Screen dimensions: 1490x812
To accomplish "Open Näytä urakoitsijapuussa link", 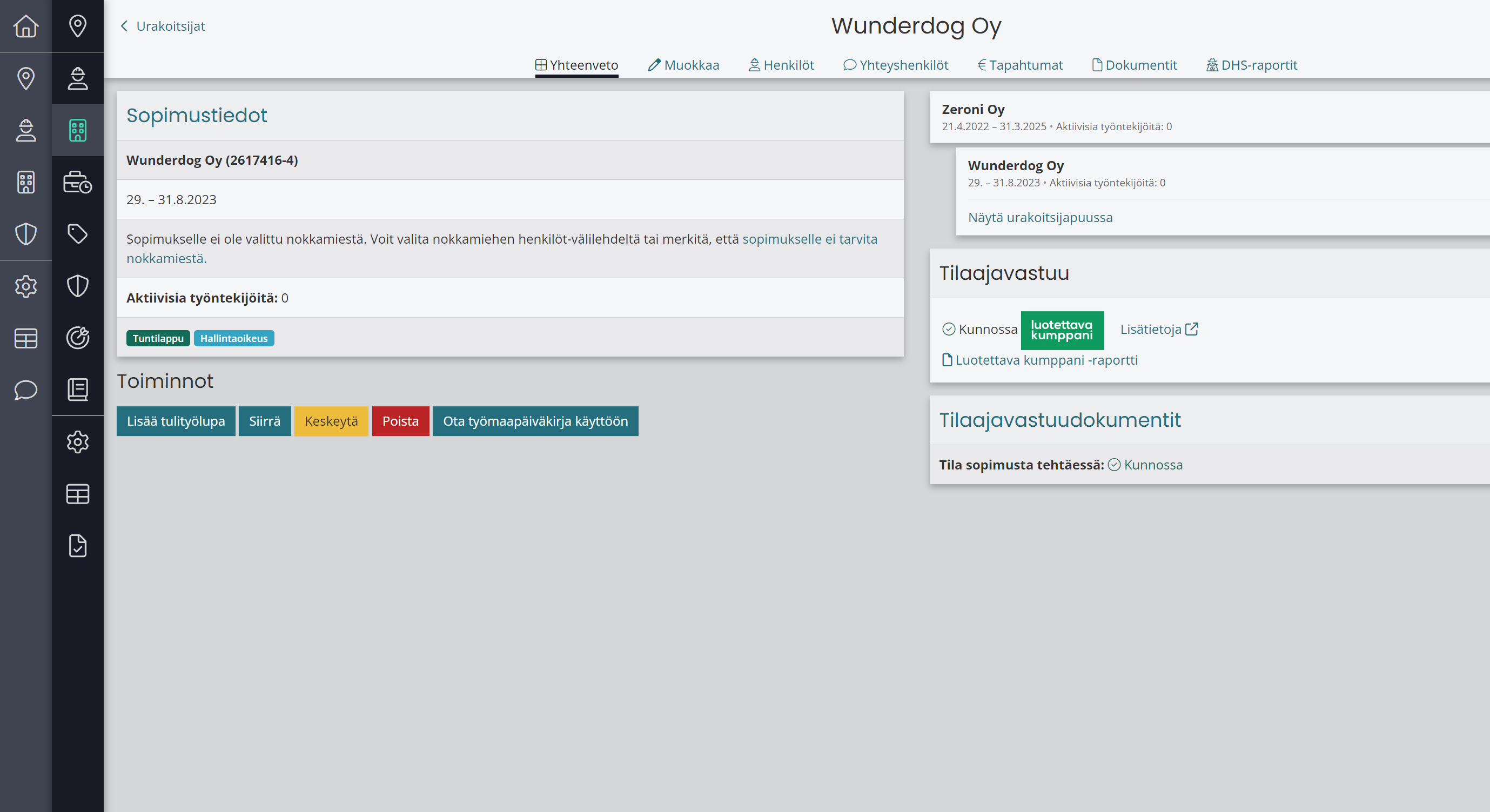I will [x=1040, y=218].
